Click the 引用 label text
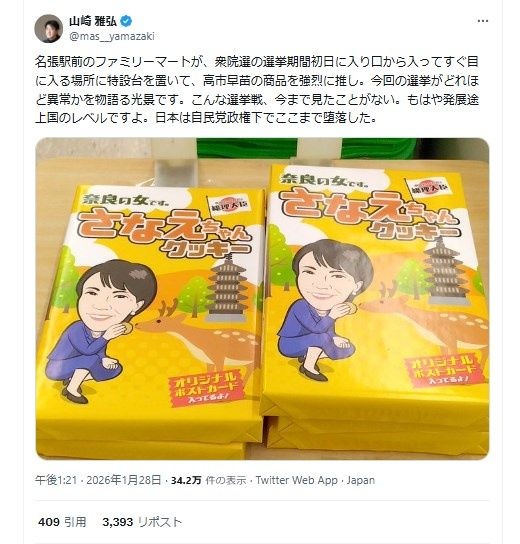 [x=76, y=522]
